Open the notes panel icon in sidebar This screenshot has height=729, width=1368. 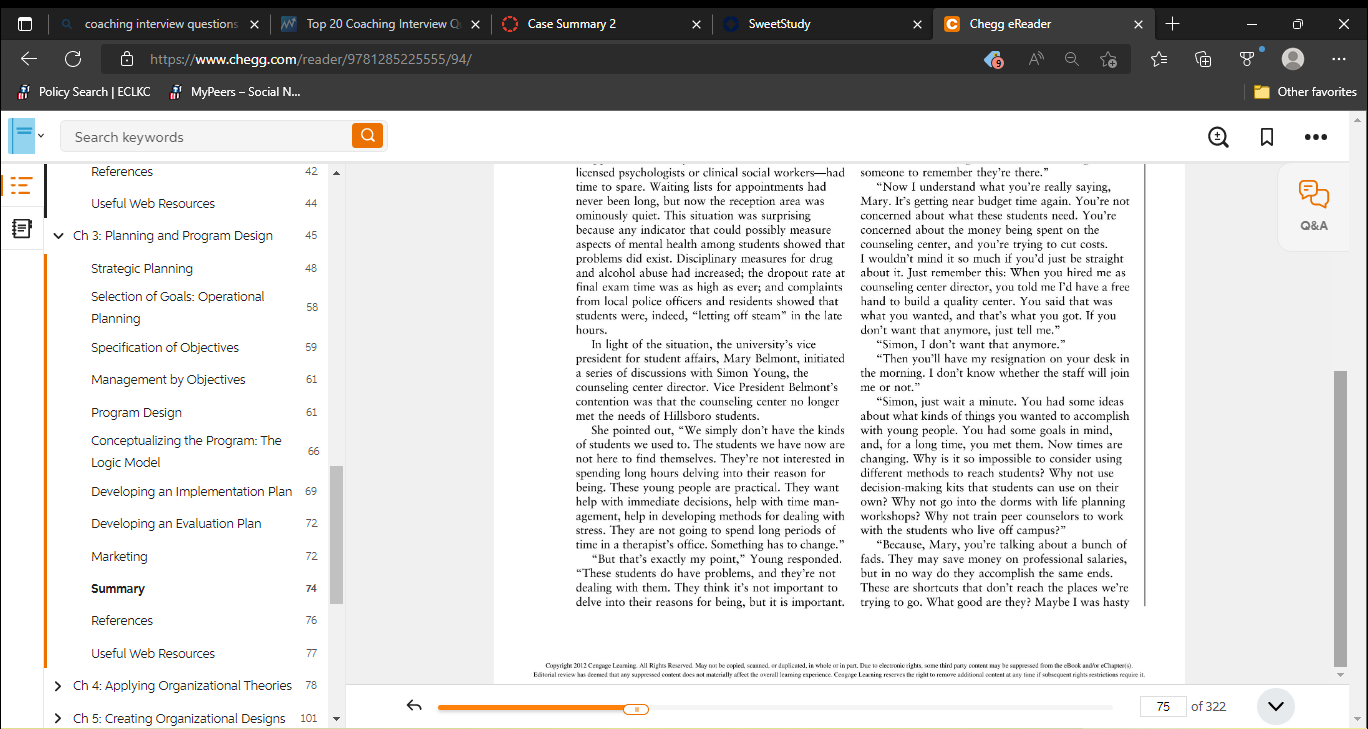coord(21,229)
